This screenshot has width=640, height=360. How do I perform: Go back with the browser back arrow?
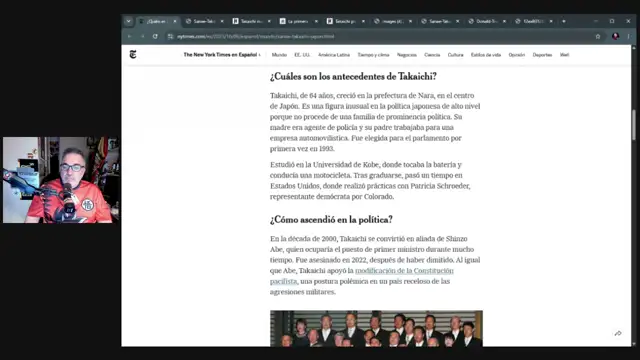point(130,36)
